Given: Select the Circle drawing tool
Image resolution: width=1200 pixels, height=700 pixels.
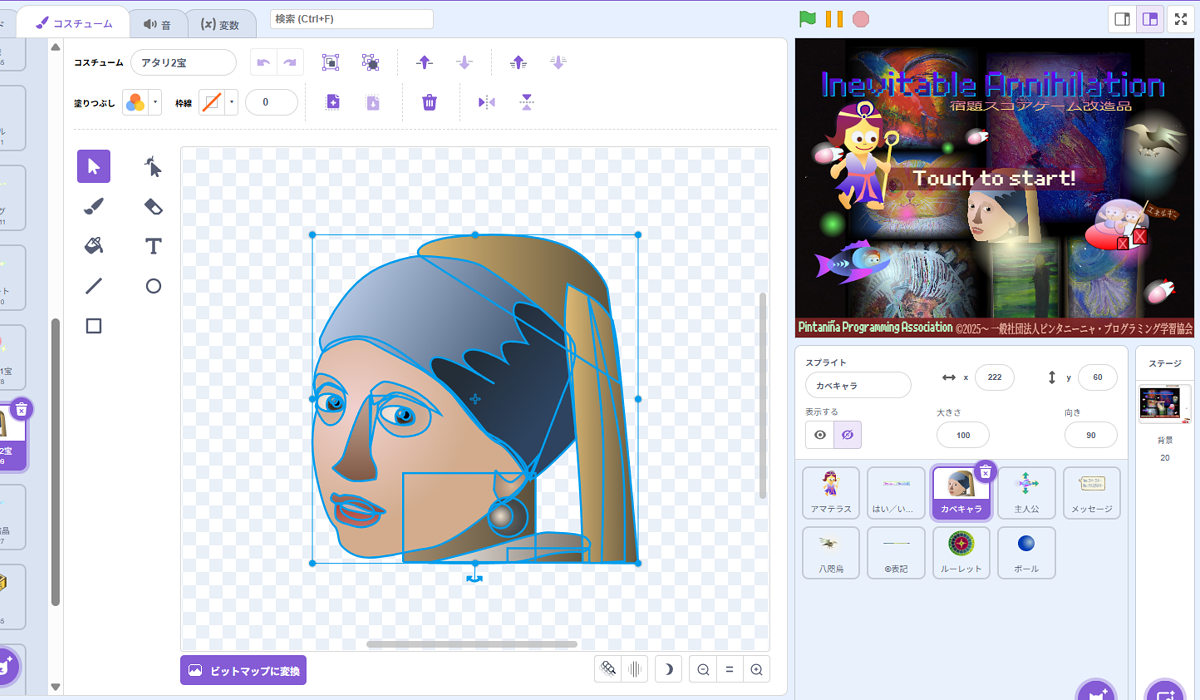Looking at the screenshot, I should (153, 286).
